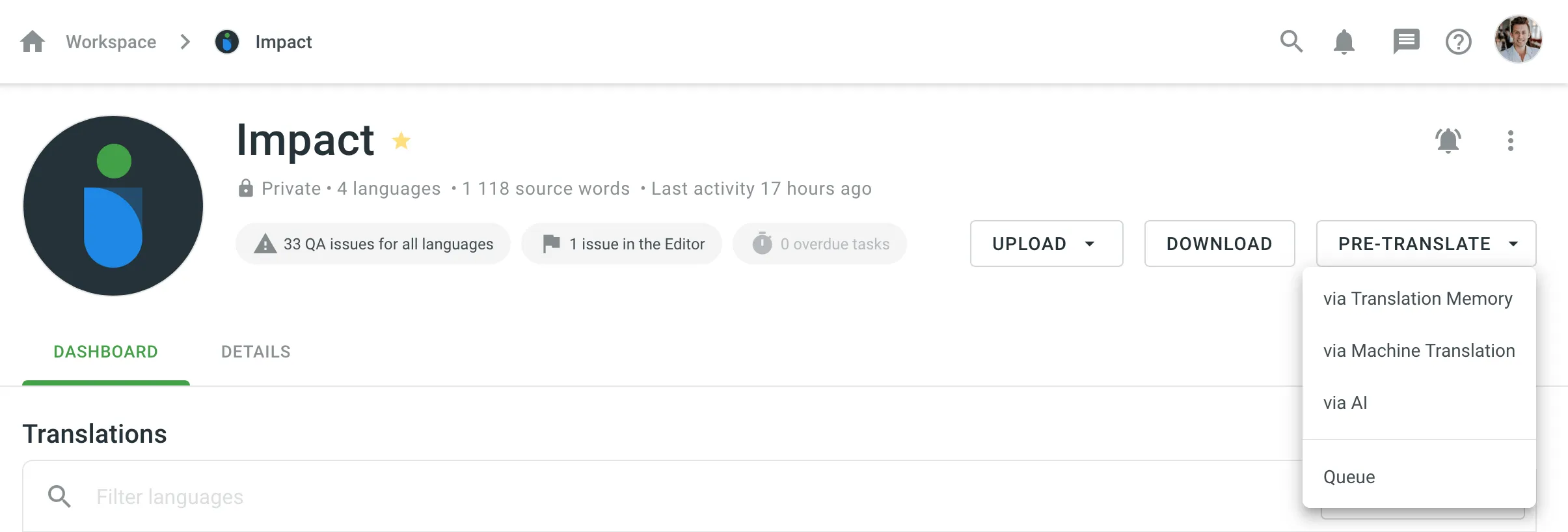Viewport: 1568px width, 532px height.
Task: Open the notifications bell in header
Action: click(x=1344, y=42)
